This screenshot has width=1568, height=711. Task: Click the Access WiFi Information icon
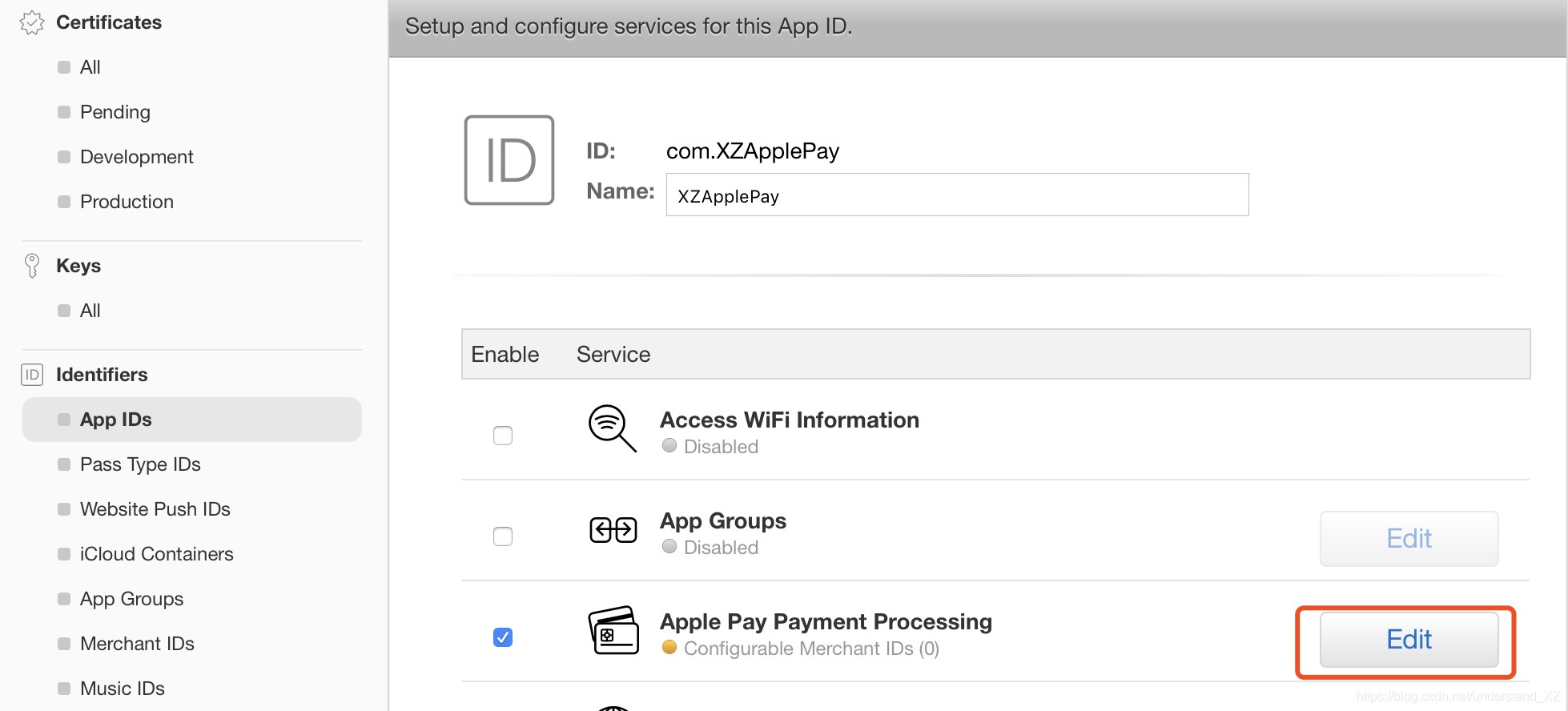[x=613, y=428]
